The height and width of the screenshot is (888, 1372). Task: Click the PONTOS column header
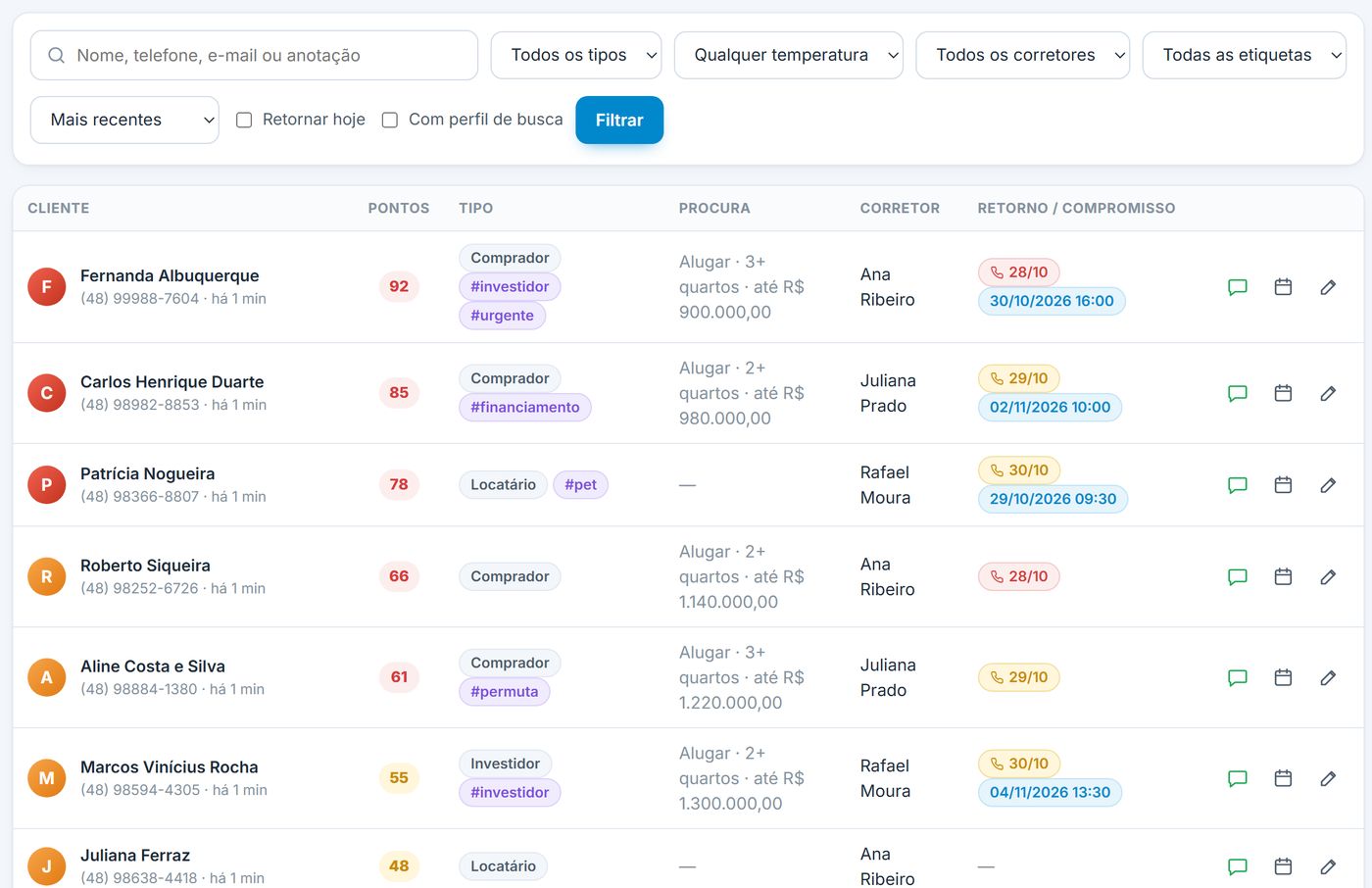(398, 208)
